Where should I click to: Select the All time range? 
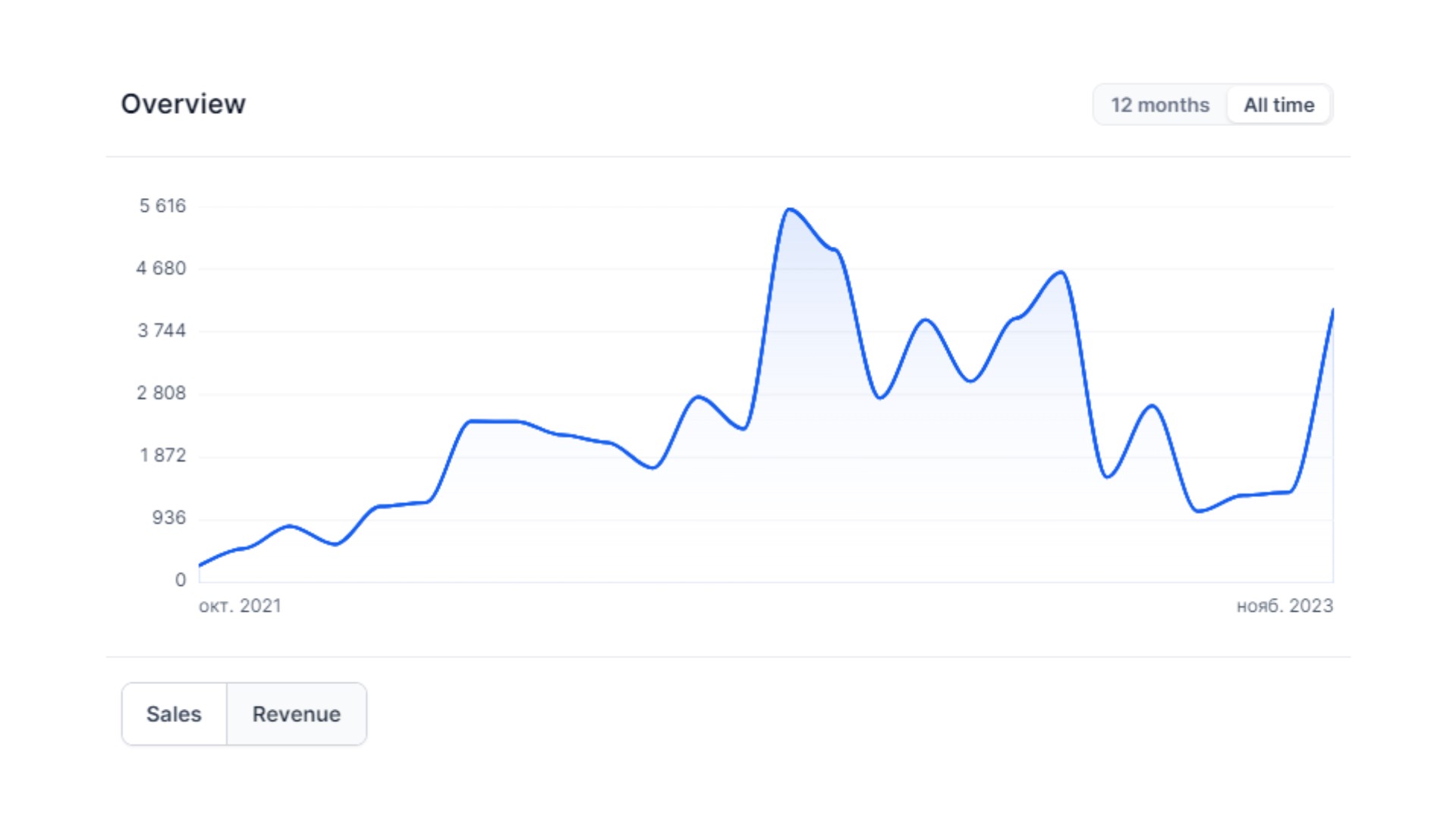click(1278, 105)
